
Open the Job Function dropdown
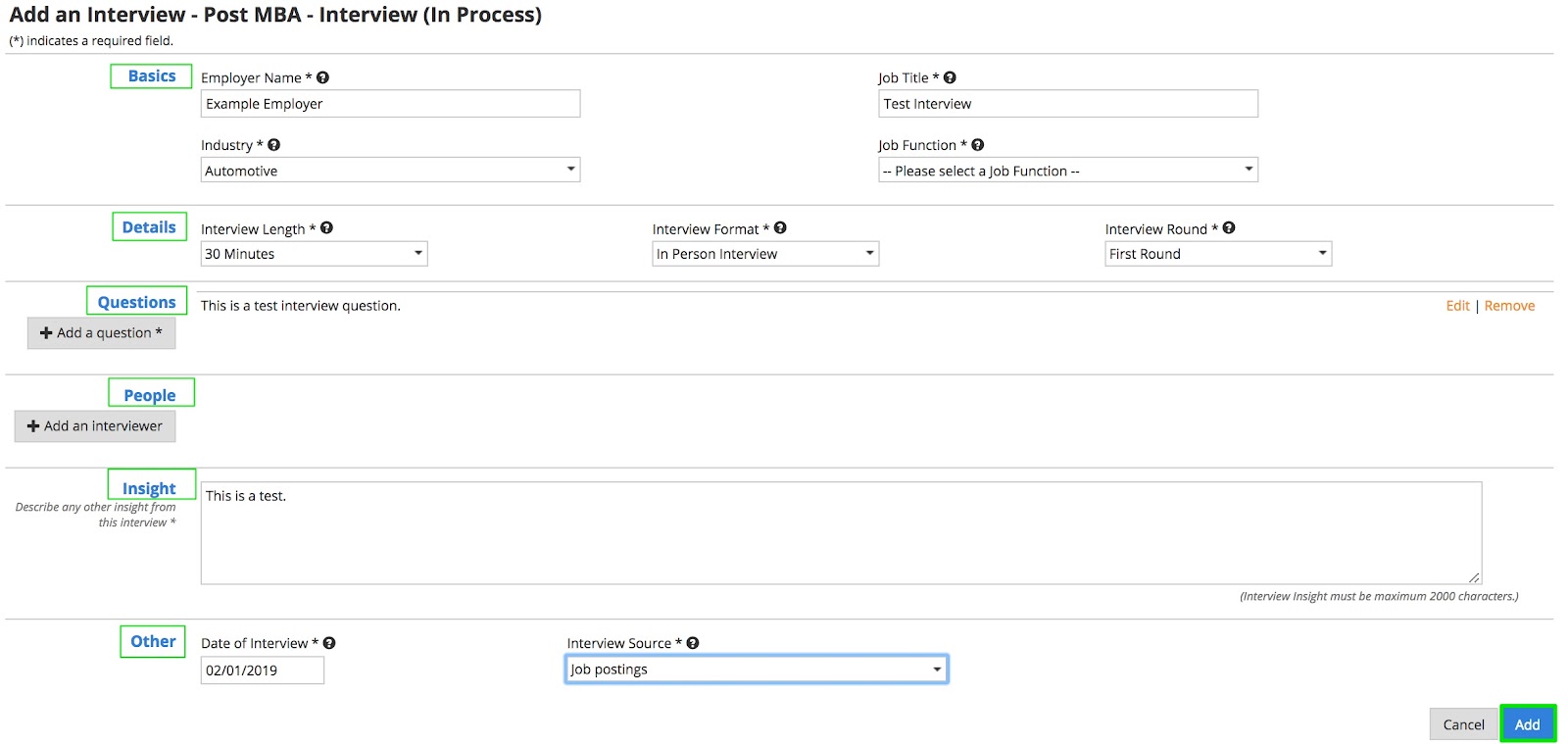(1067, 171)
